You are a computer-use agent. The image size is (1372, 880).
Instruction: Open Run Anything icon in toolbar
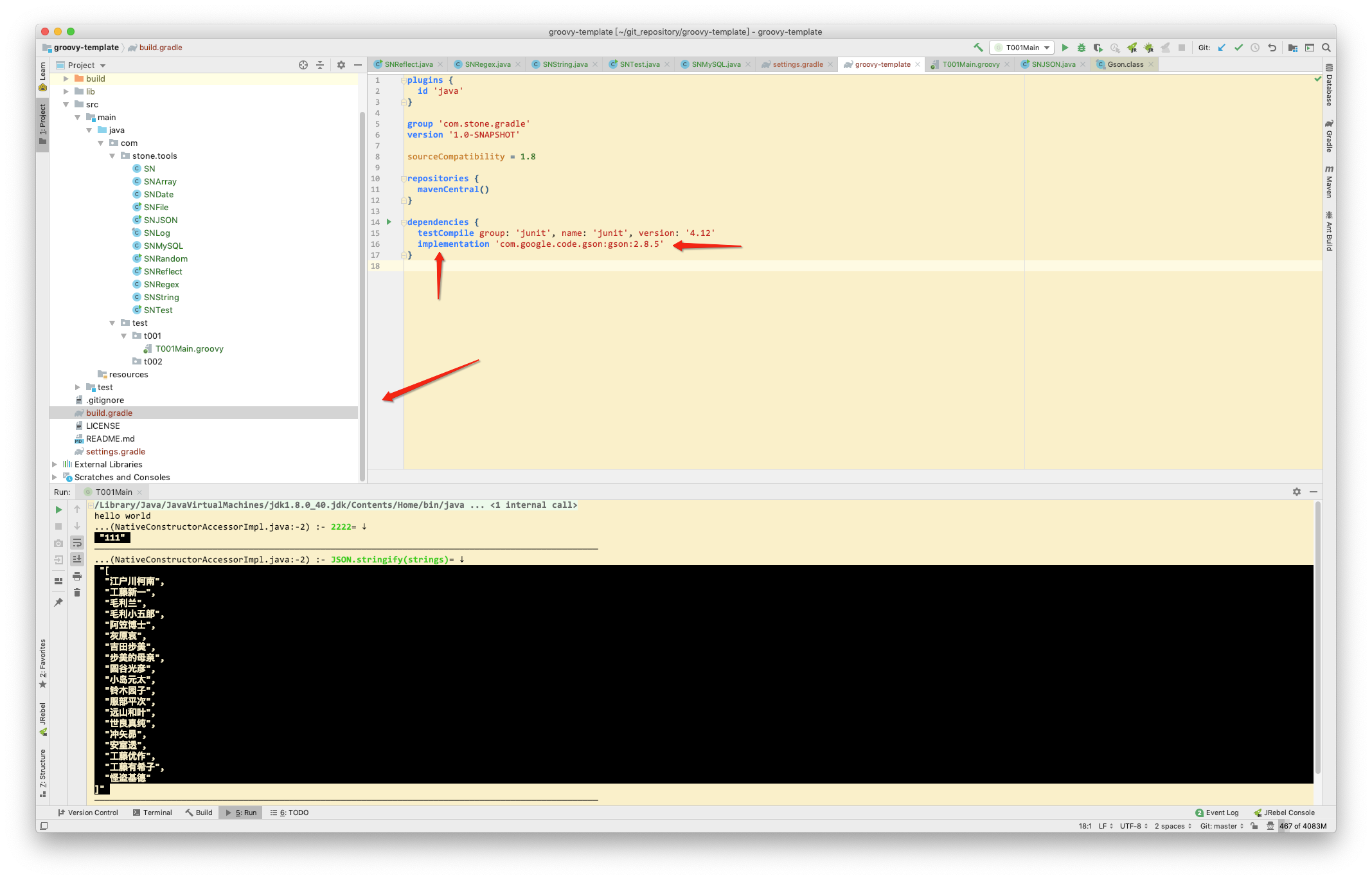pyautogui.click(x=1310, y=48)
